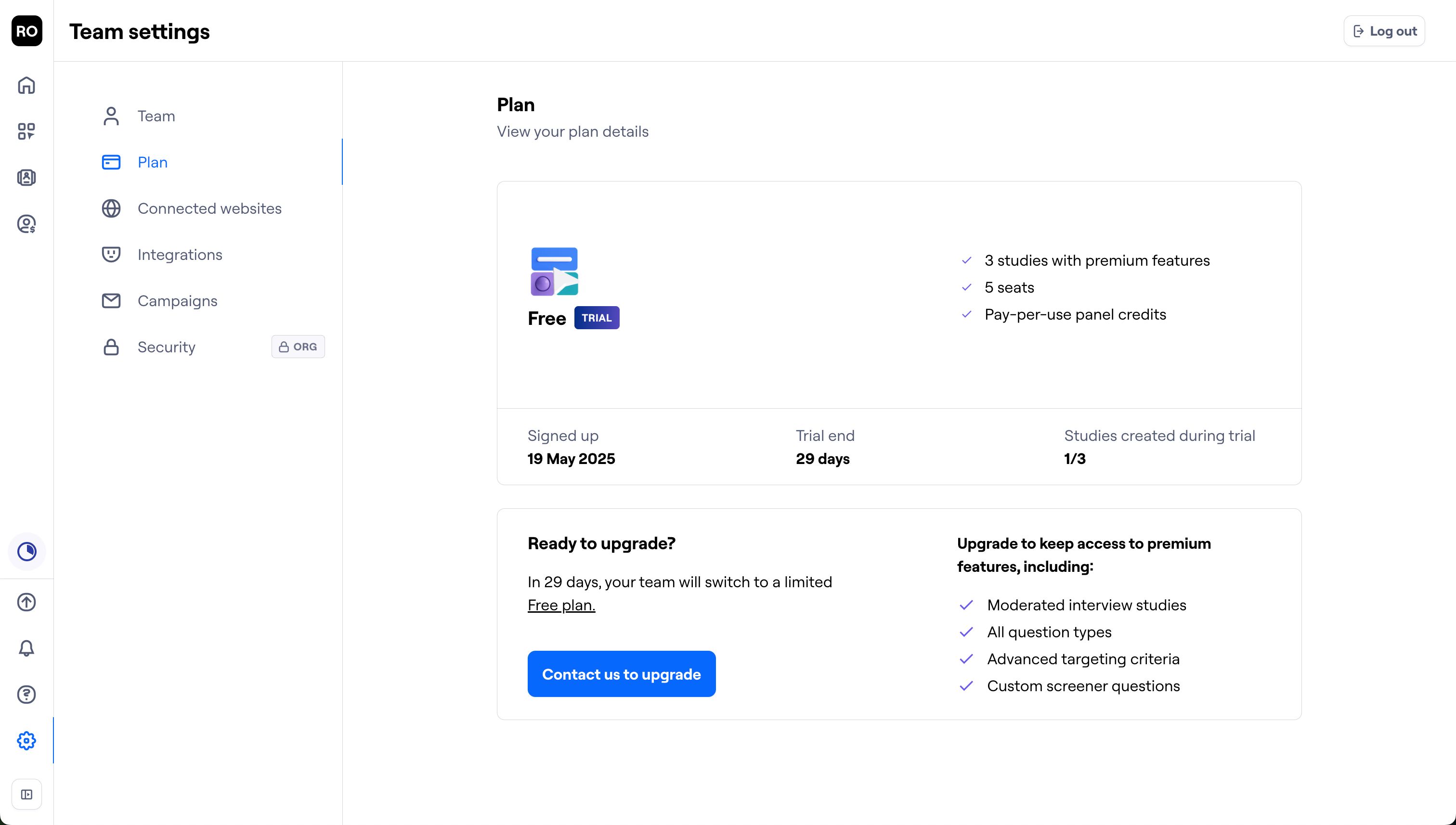This screenshot has width=1456, height=825.
Task: Click the ORG lock badge
Action: coord(298,347)
